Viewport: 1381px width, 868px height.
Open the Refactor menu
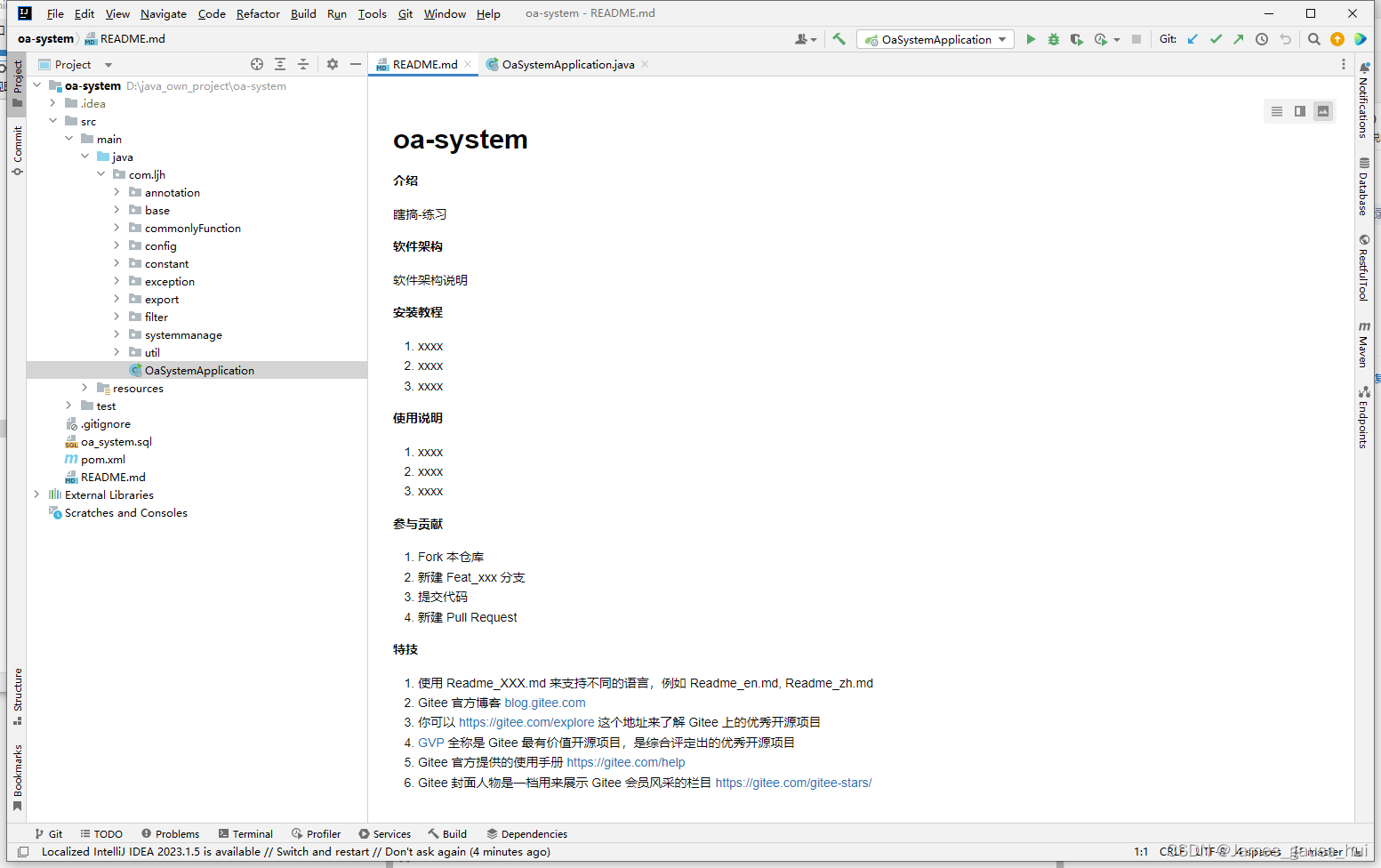click(x=258, y=13)
